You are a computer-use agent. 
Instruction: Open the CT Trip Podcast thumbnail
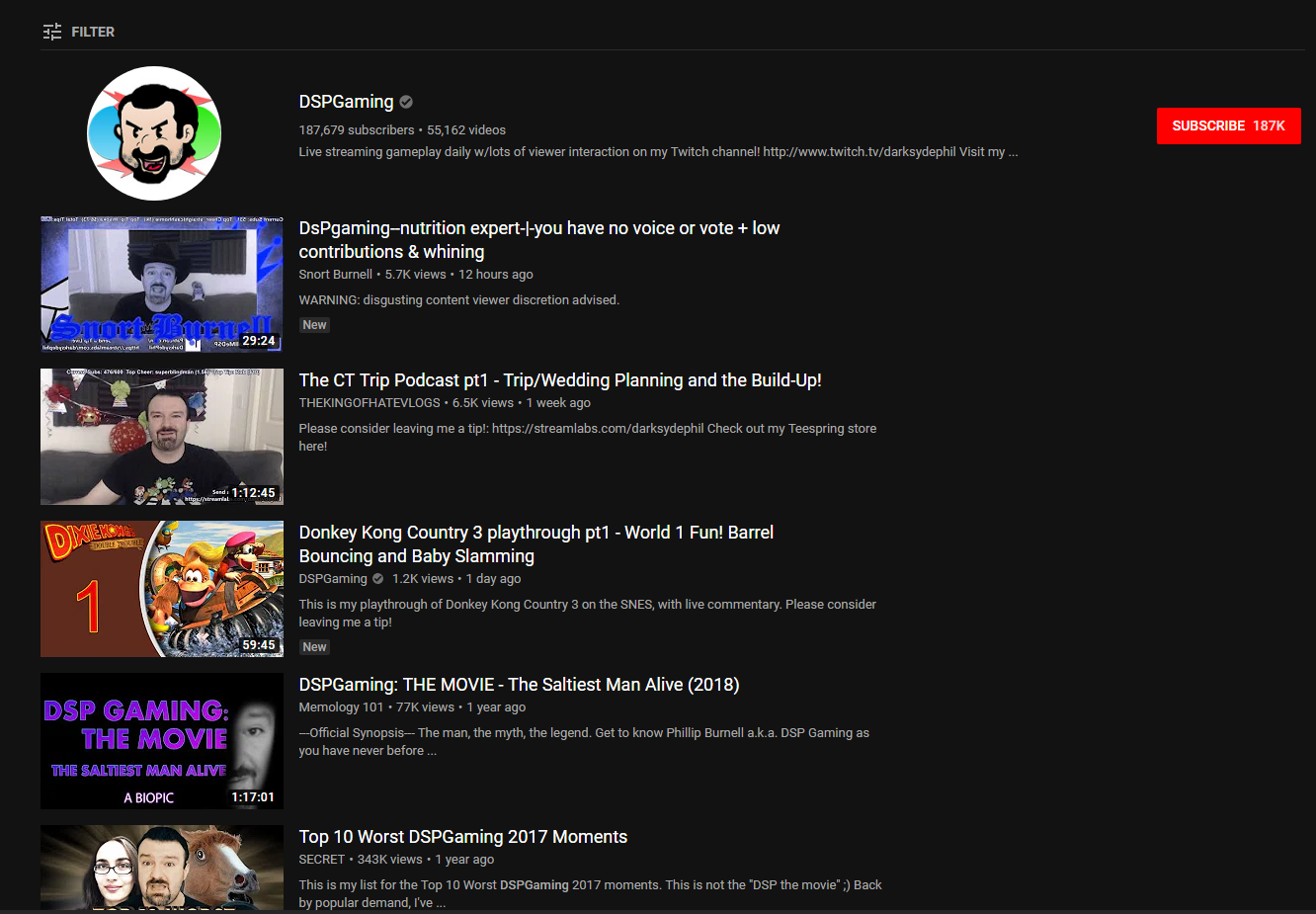(162, 437)
